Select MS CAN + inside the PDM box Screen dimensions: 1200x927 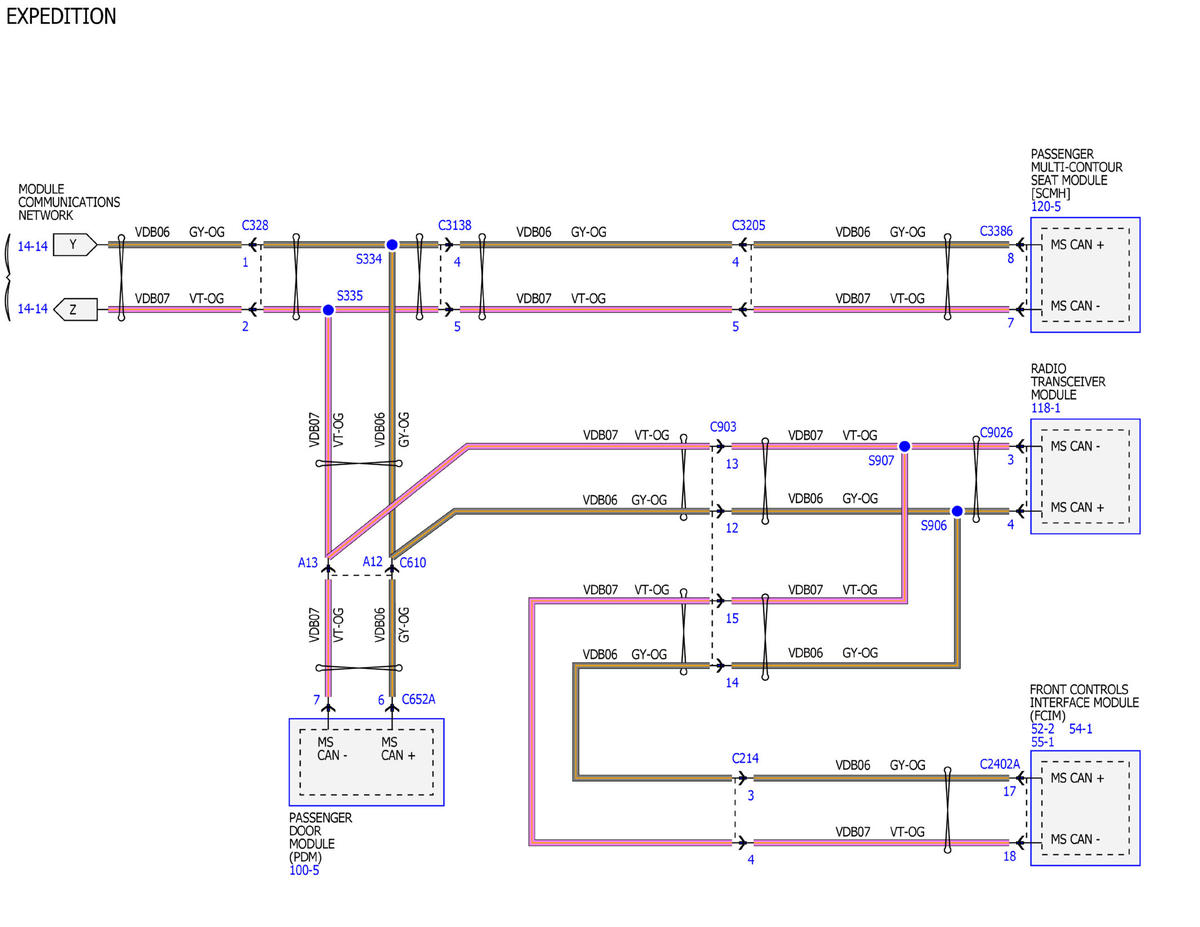[397, 749]
